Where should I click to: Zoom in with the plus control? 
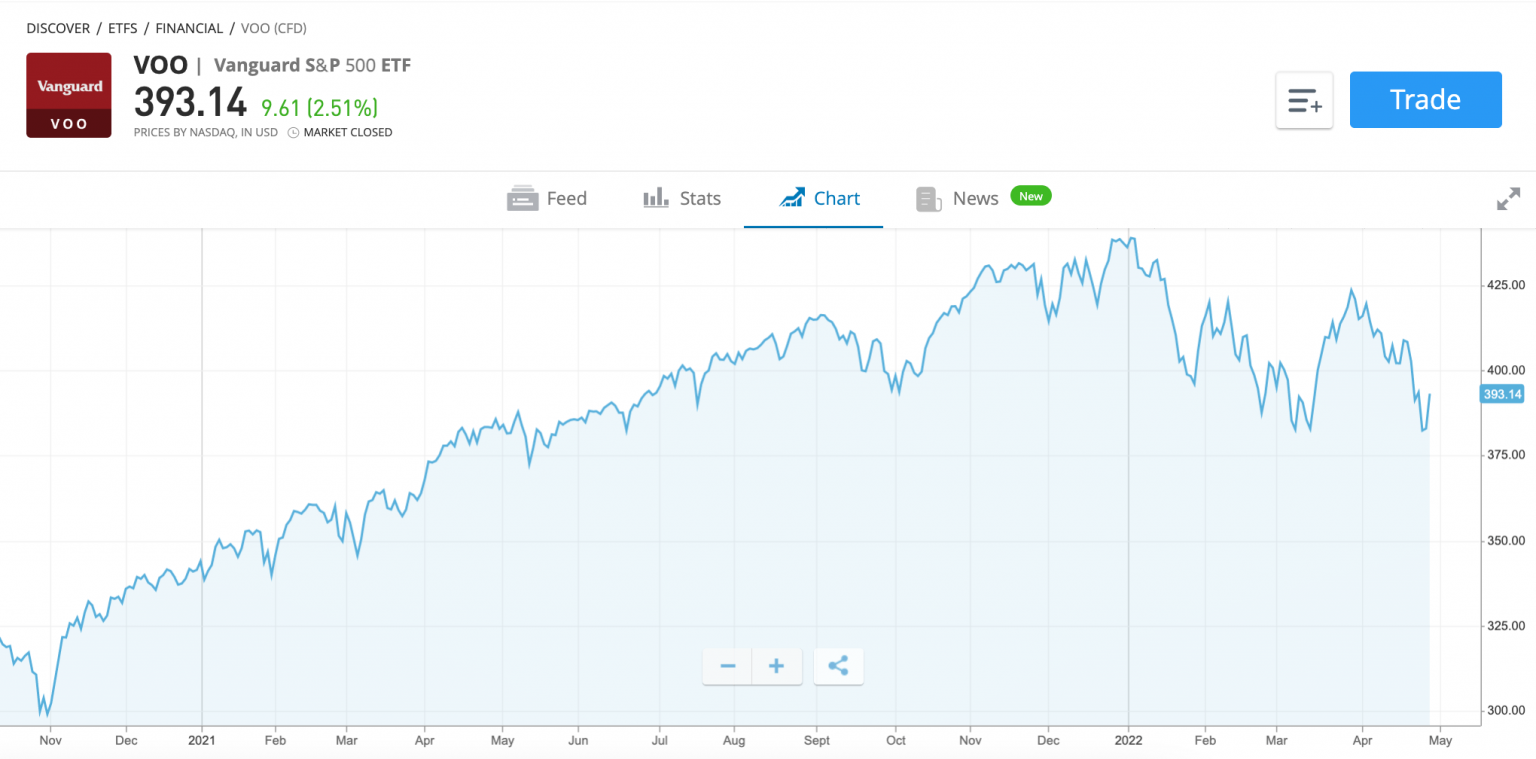(777, 665)
